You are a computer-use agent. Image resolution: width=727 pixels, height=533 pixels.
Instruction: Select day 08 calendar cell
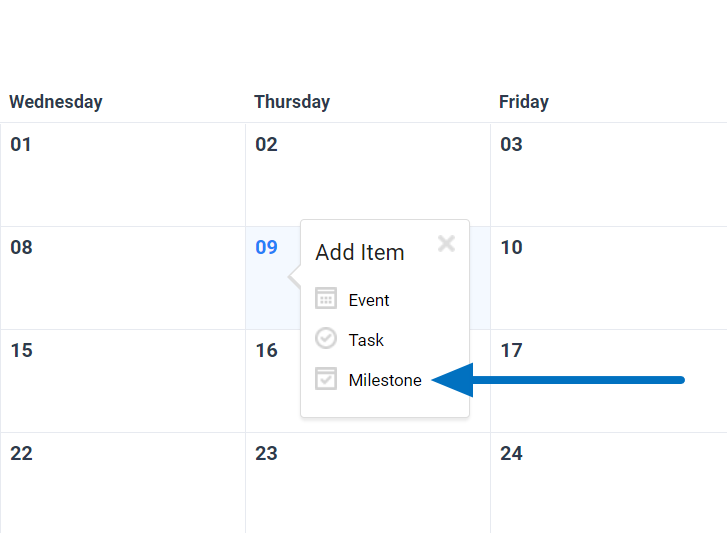point(122,278)
